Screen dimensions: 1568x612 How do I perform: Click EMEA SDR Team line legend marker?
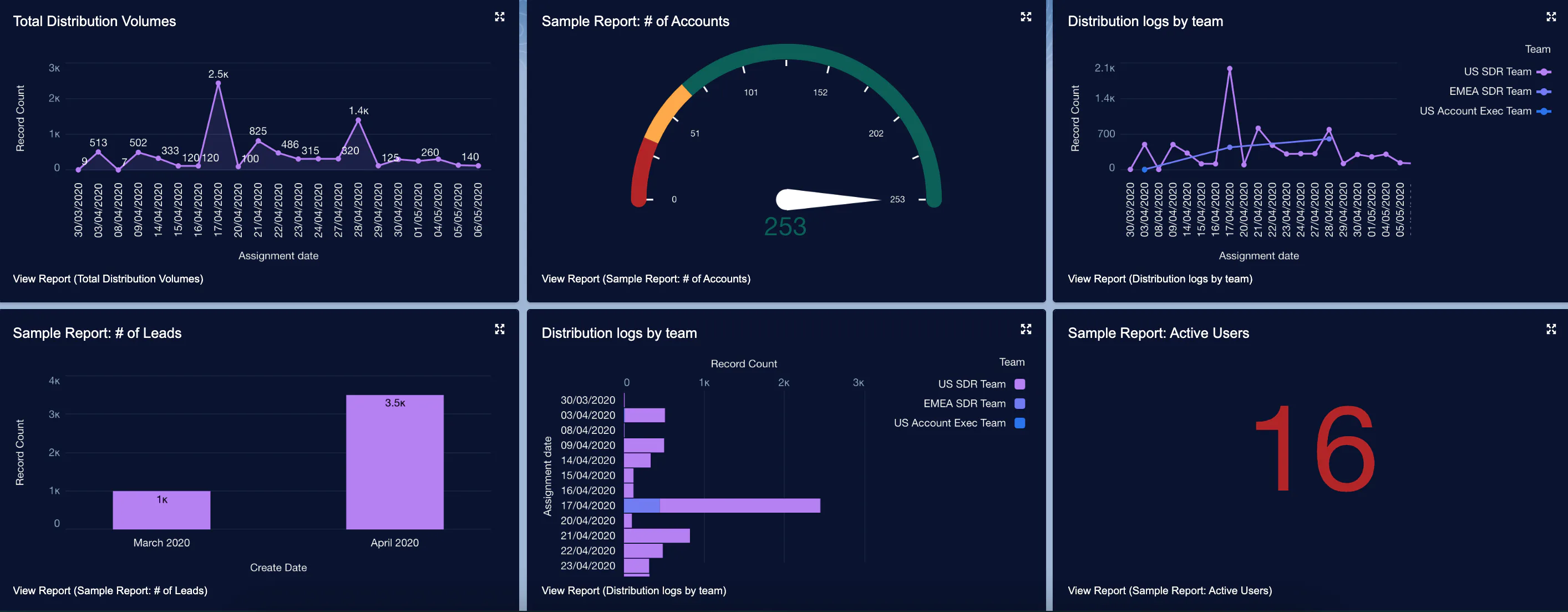click(1544, 92)
